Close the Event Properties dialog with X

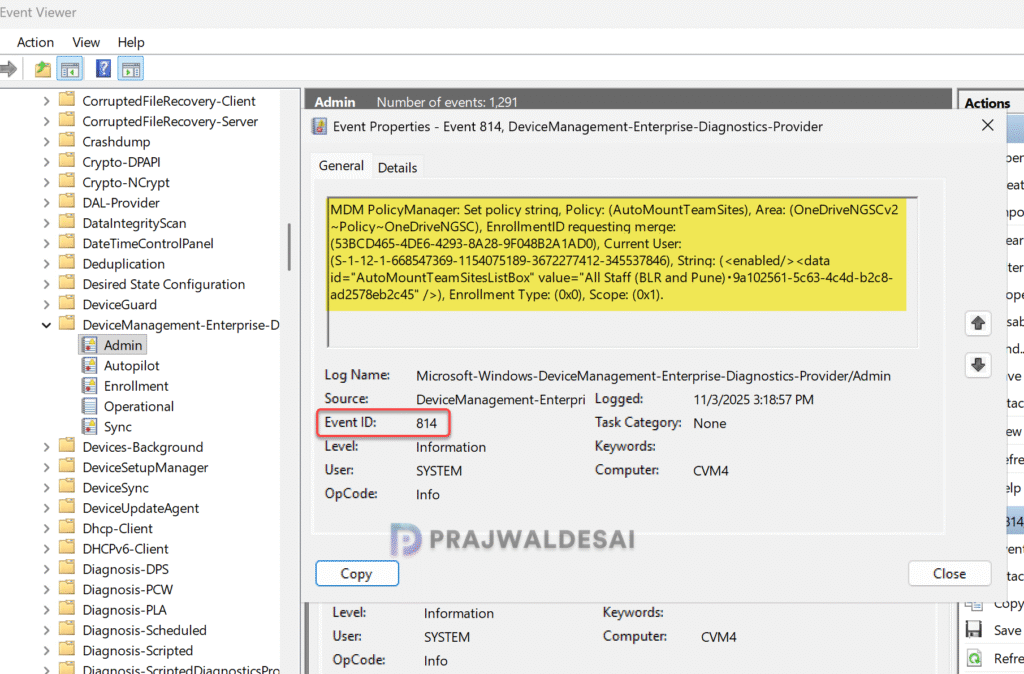pyautogui.click(x=987, y=125)
